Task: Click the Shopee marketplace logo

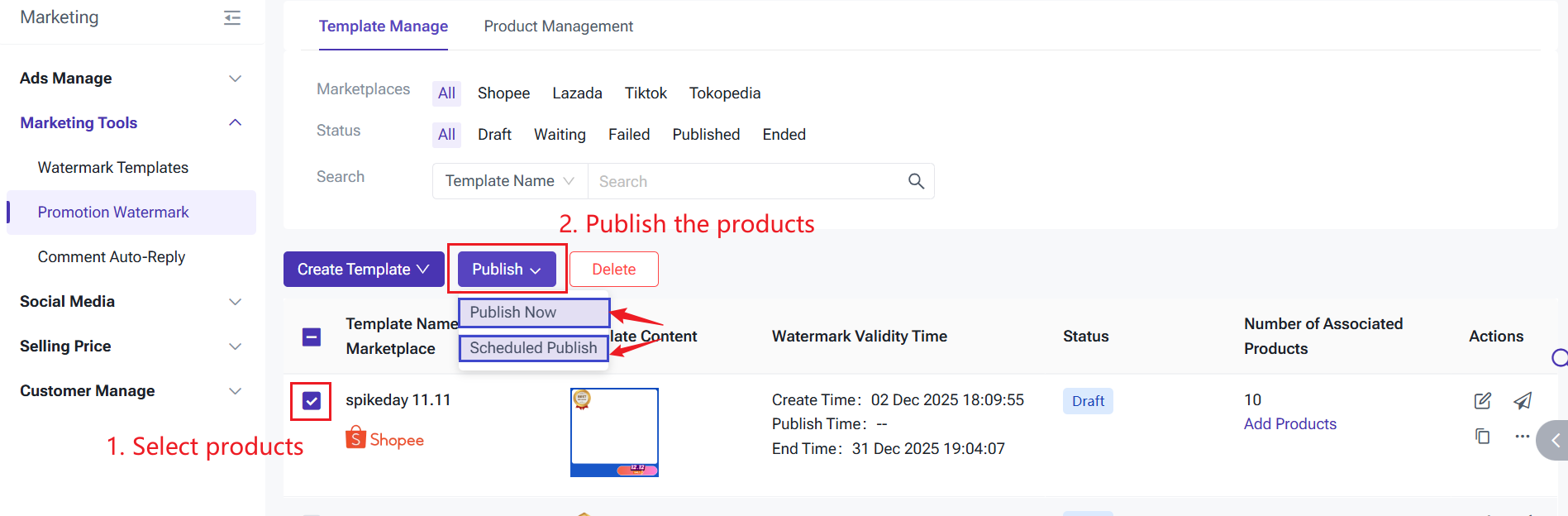Action: point(384,438)
